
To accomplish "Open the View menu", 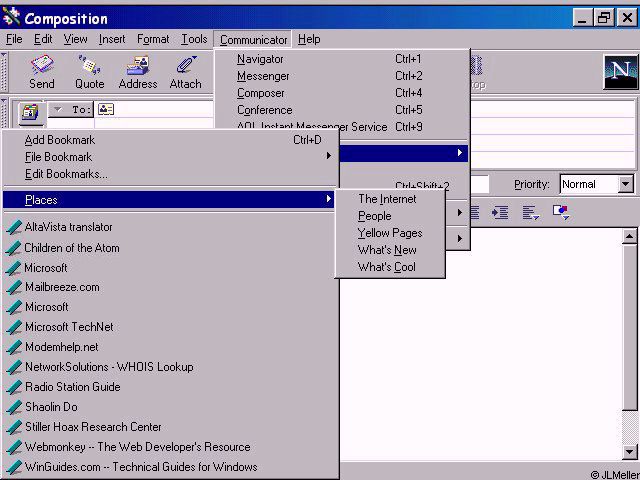I will point(76,39).
